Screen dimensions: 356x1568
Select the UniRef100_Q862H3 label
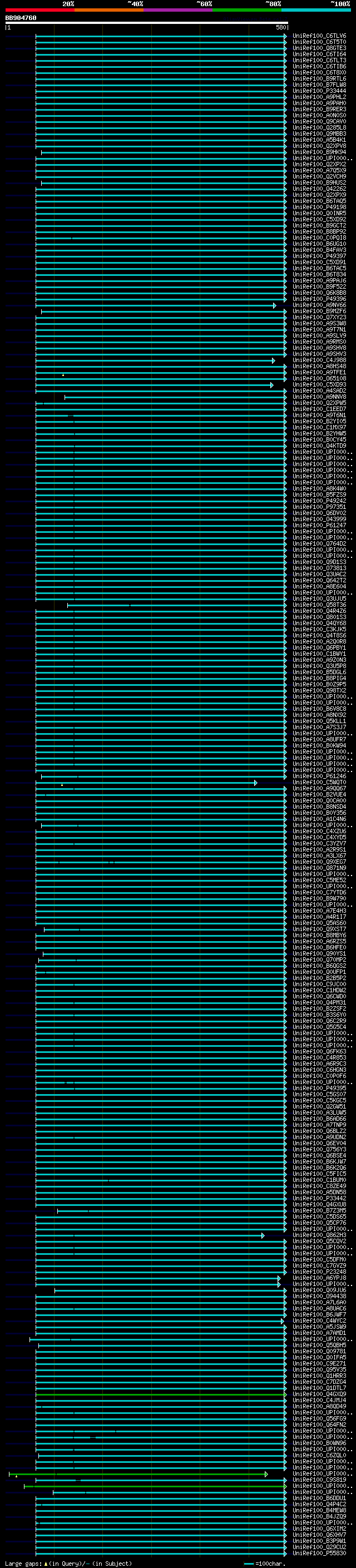pos(319,1235)
